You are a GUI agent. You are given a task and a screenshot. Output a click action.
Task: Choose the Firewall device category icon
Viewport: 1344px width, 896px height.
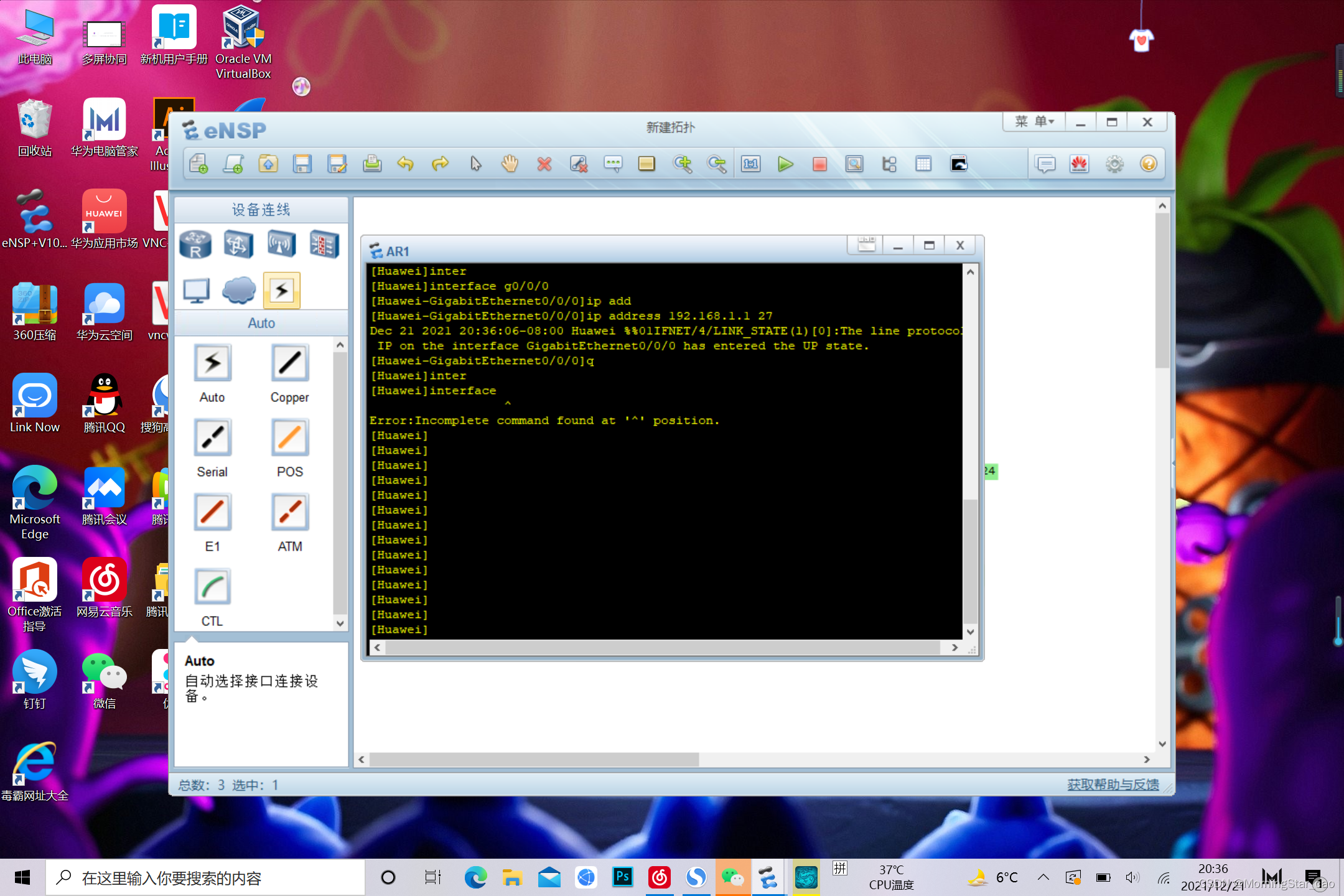[x=324, y=244]
